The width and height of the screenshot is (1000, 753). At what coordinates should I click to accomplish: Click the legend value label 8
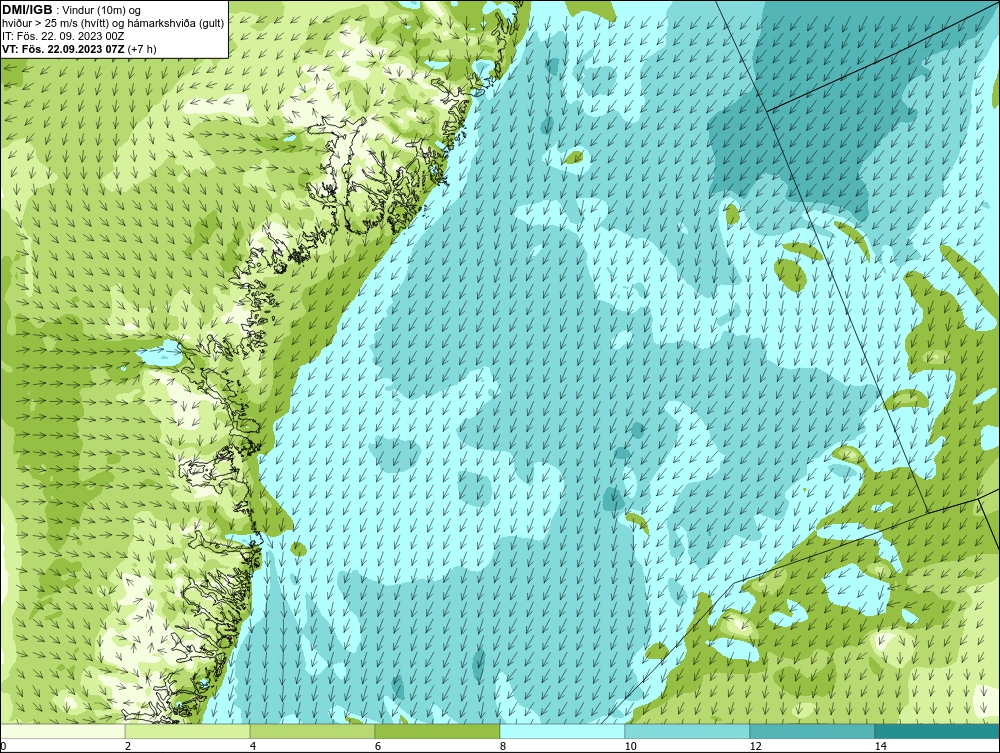(x=503, y=746)
